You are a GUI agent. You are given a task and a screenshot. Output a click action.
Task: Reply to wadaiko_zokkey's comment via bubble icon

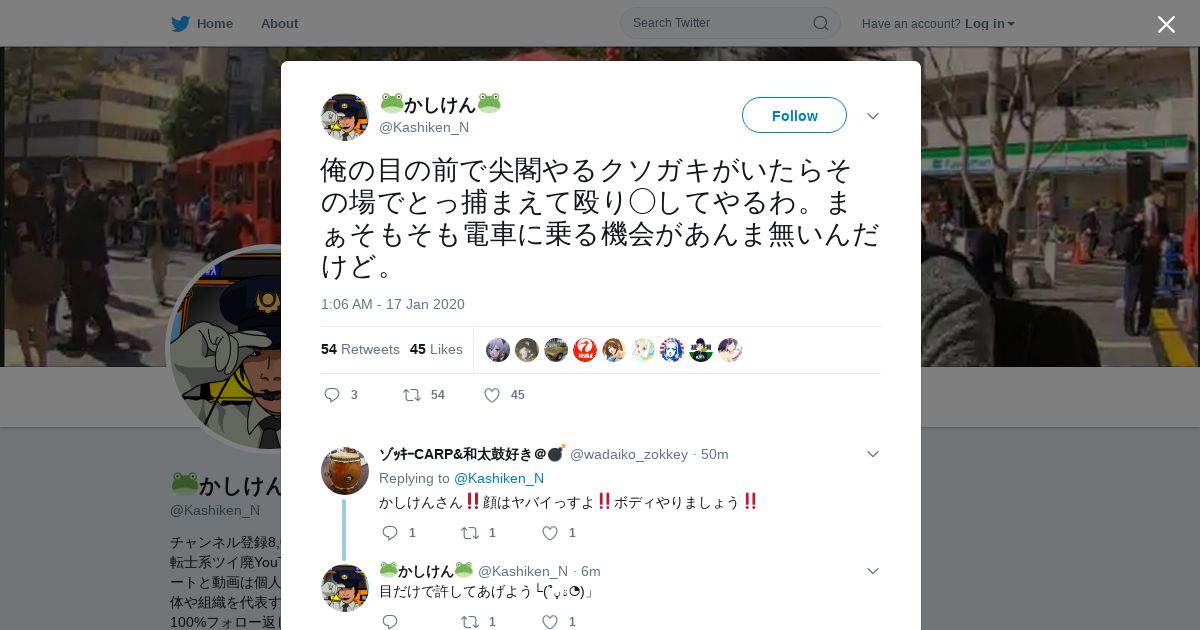tap(390, 533)
